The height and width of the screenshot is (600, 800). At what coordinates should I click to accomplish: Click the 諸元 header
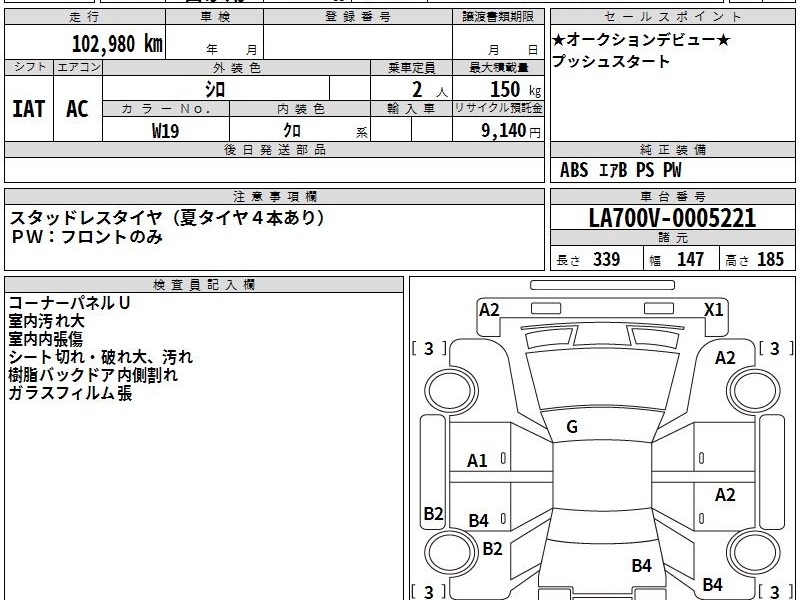coord(672,238)
